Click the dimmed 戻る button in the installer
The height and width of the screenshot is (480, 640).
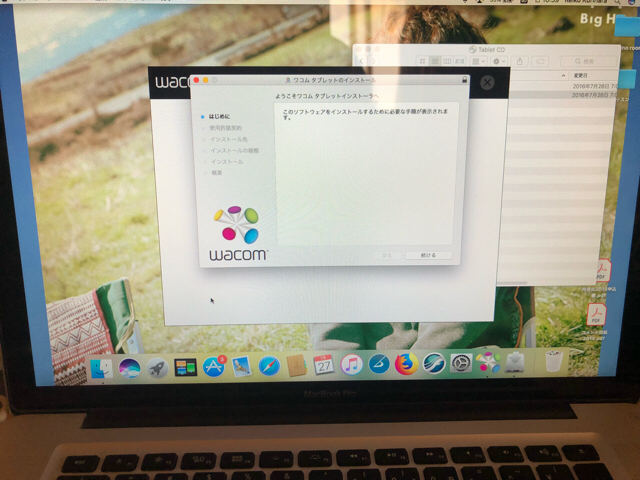[x=387, y=255]
